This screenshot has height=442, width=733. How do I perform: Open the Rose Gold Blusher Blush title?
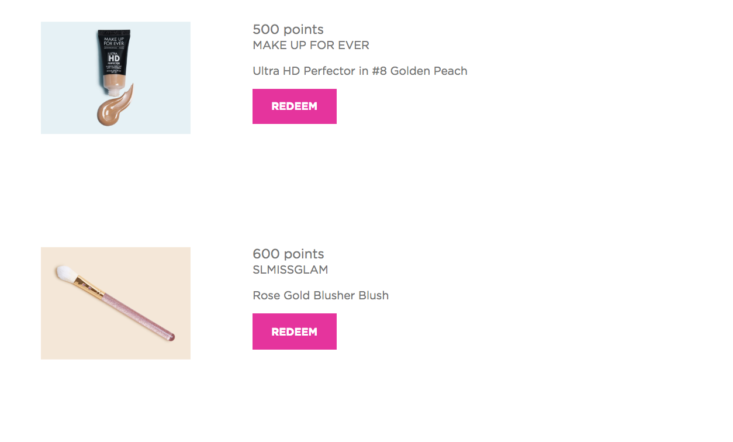[321, 295]
